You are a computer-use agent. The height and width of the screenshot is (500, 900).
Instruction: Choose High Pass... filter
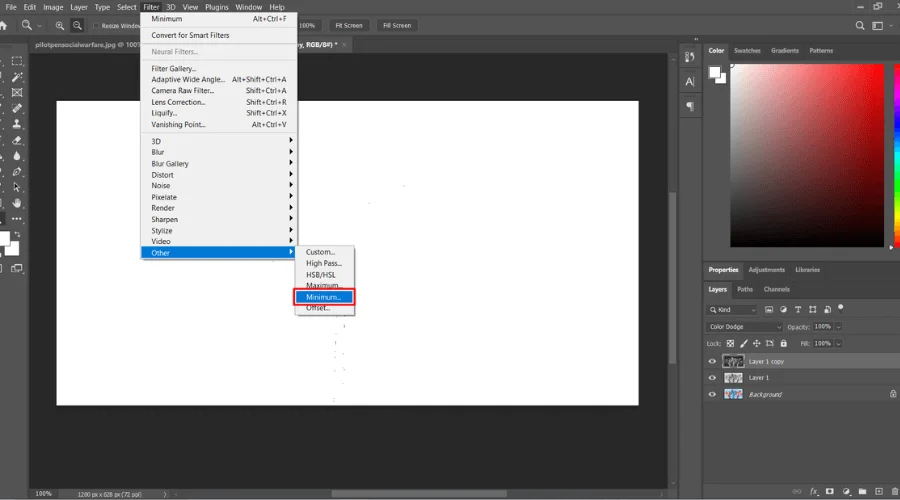(324, 263)
